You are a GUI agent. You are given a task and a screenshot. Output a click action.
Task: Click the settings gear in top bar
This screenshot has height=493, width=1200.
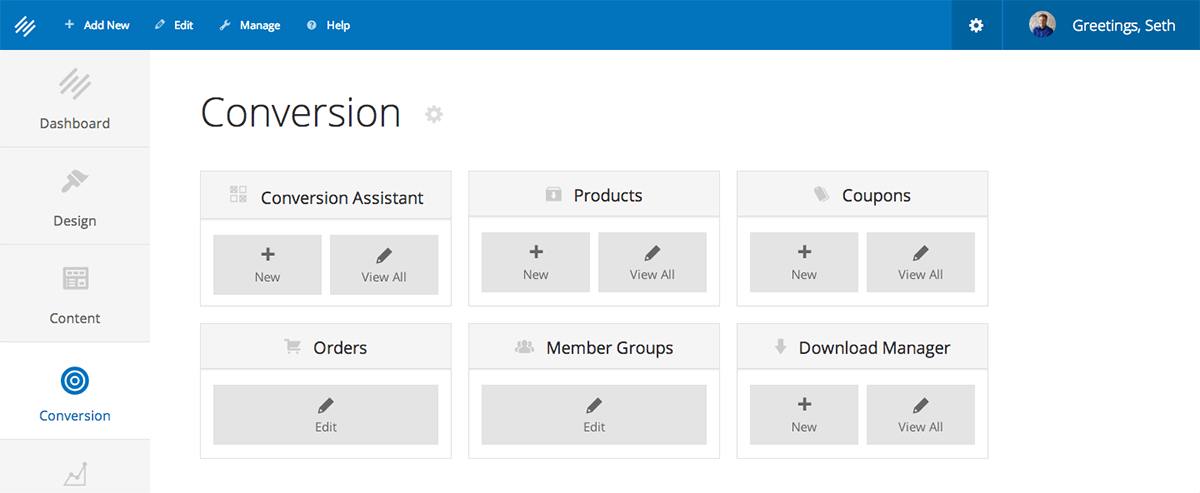976,25
